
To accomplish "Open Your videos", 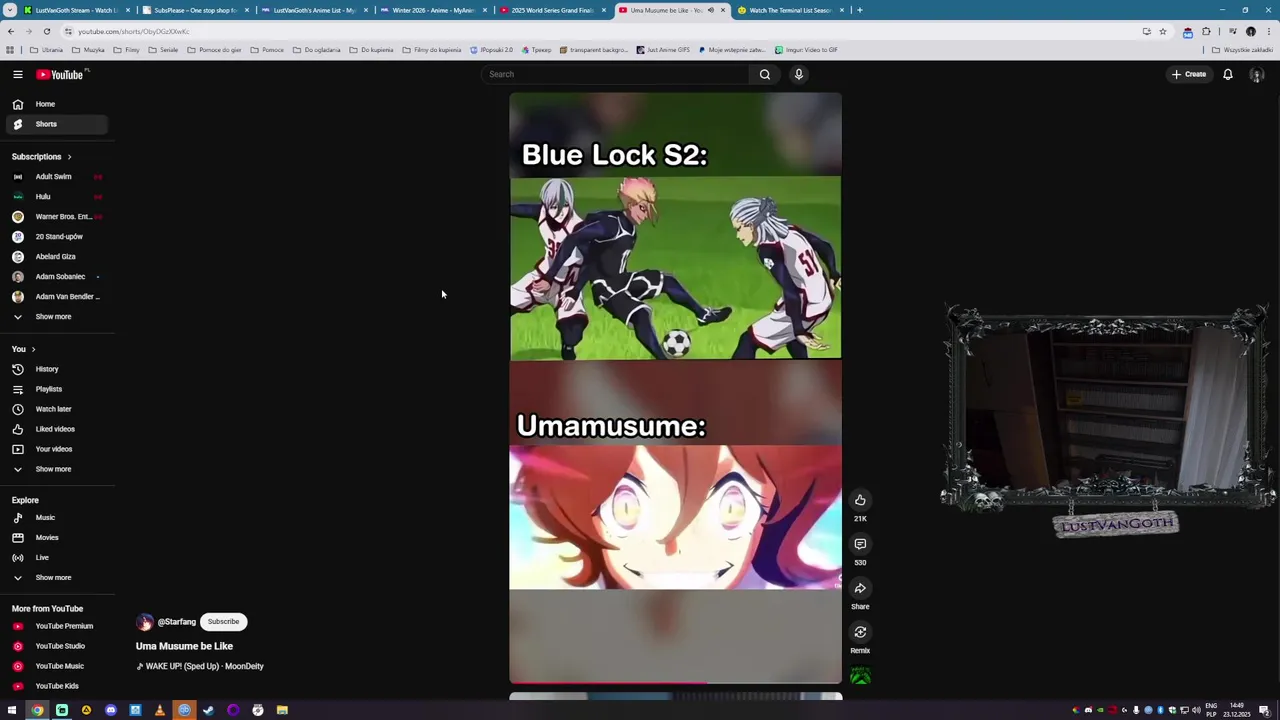I will click(x=55, y=449).
